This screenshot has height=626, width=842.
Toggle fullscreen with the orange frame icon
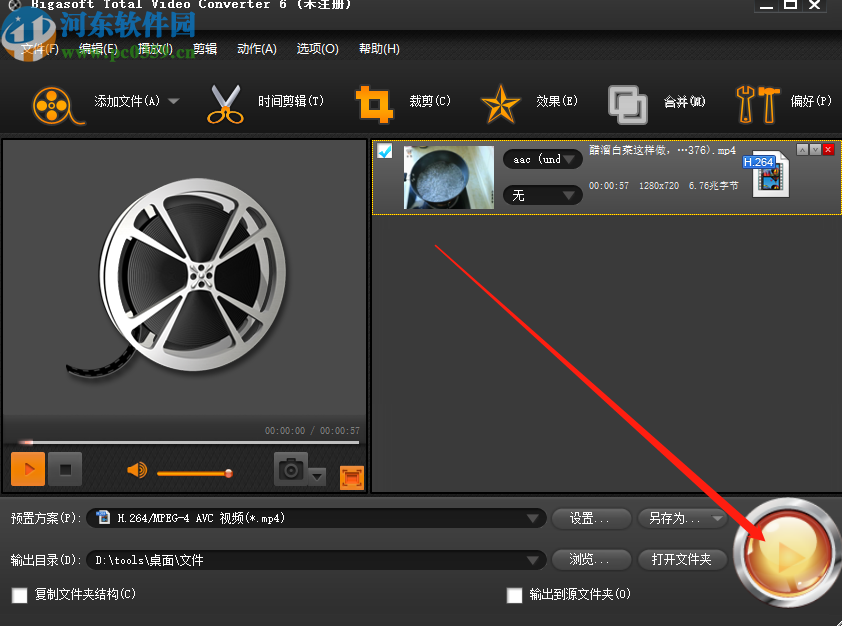tap(351, 478)
